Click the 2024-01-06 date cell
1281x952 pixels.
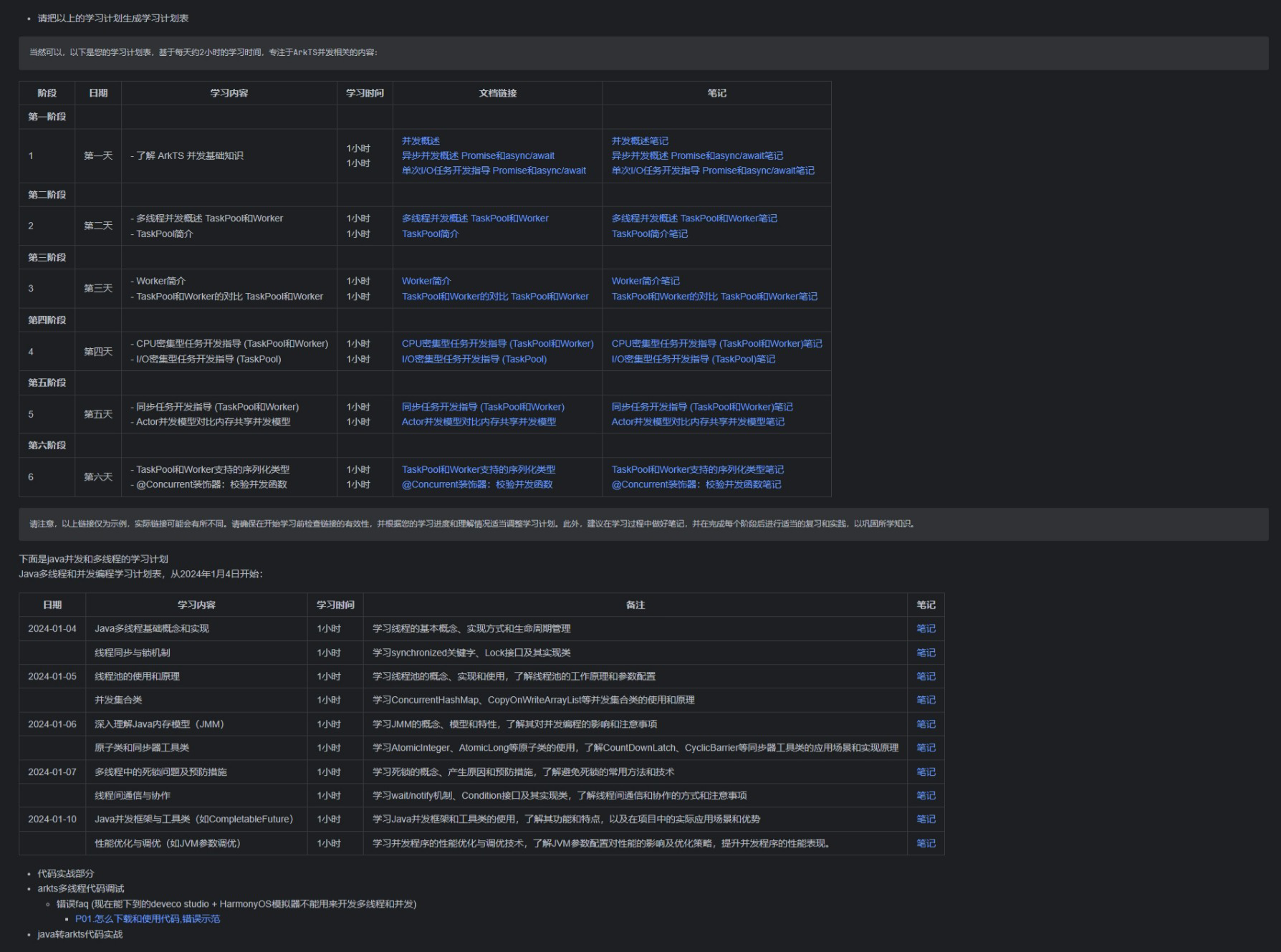(52, 725)
